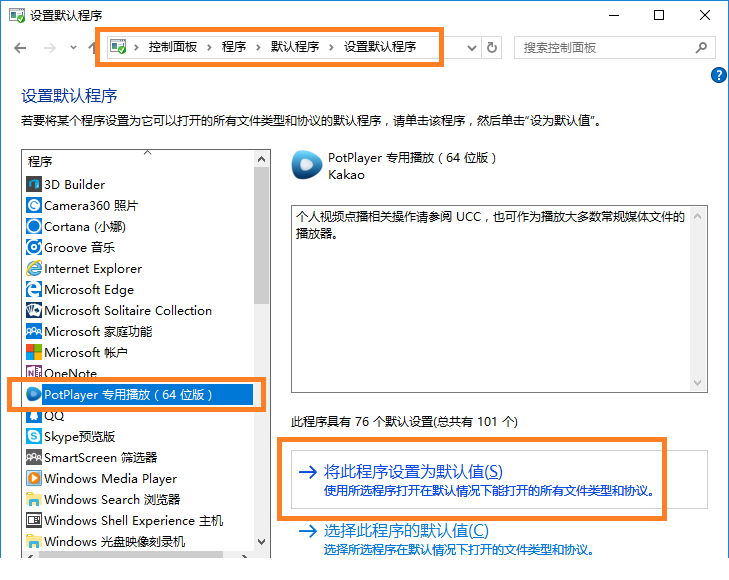The width and height of the screenshot is (729, 580).
Task: Select Skype预览版 in the list
Action: pyautogui.click(x=71, y=436)
